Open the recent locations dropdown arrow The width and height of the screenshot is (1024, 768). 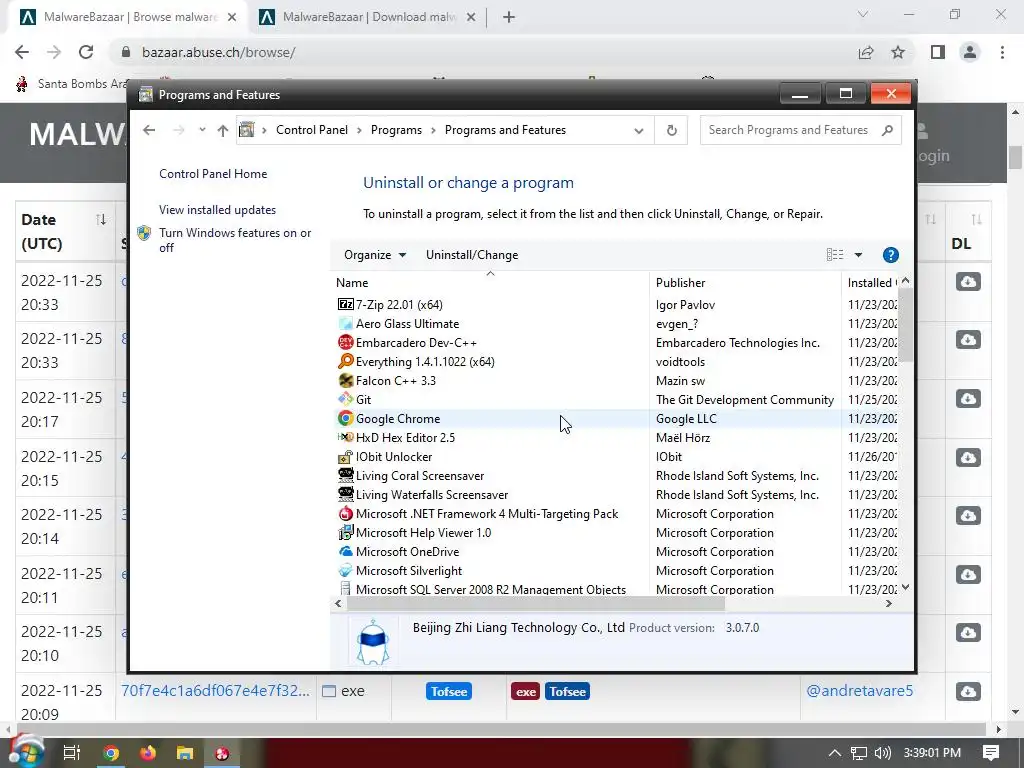point(202,130)
